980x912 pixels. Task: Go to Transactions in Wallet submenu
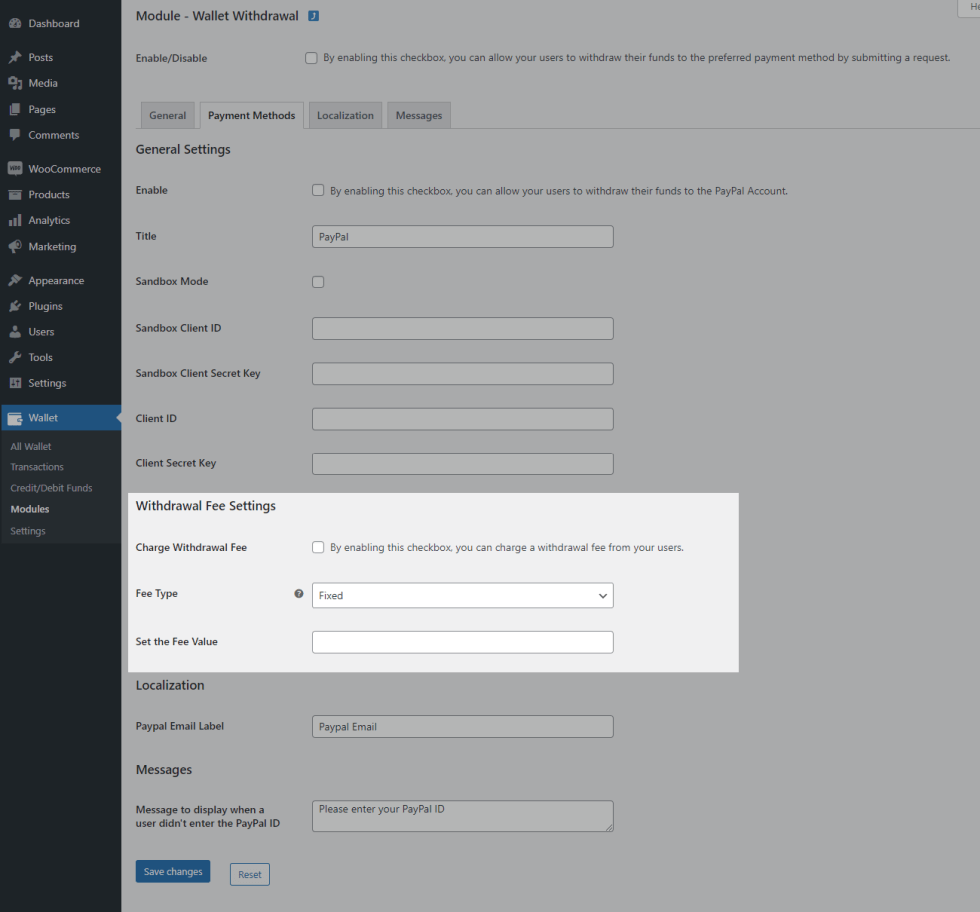(37, 467)
